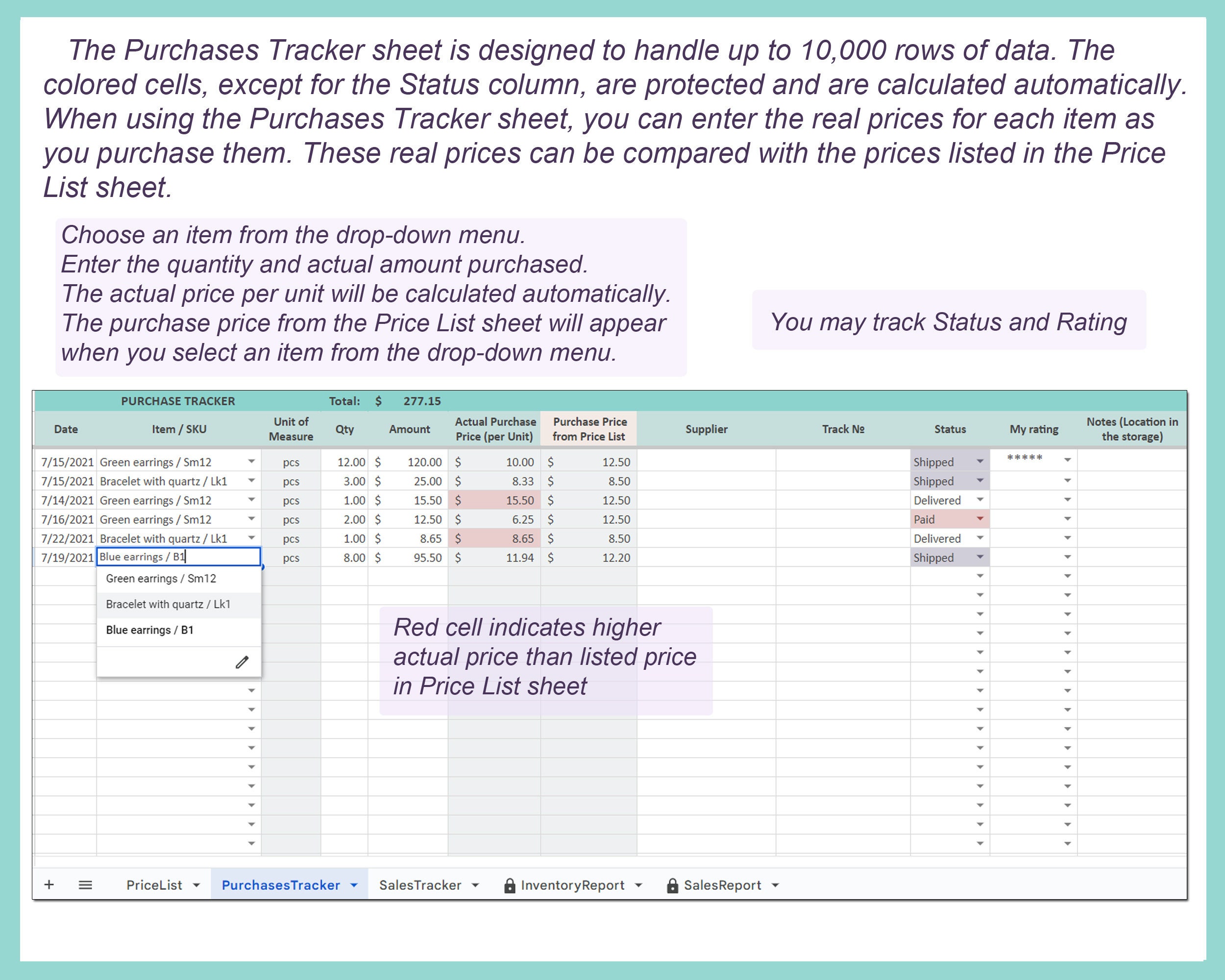
Task: Select amount cell 120.00
Action: (x=408, y=462)
